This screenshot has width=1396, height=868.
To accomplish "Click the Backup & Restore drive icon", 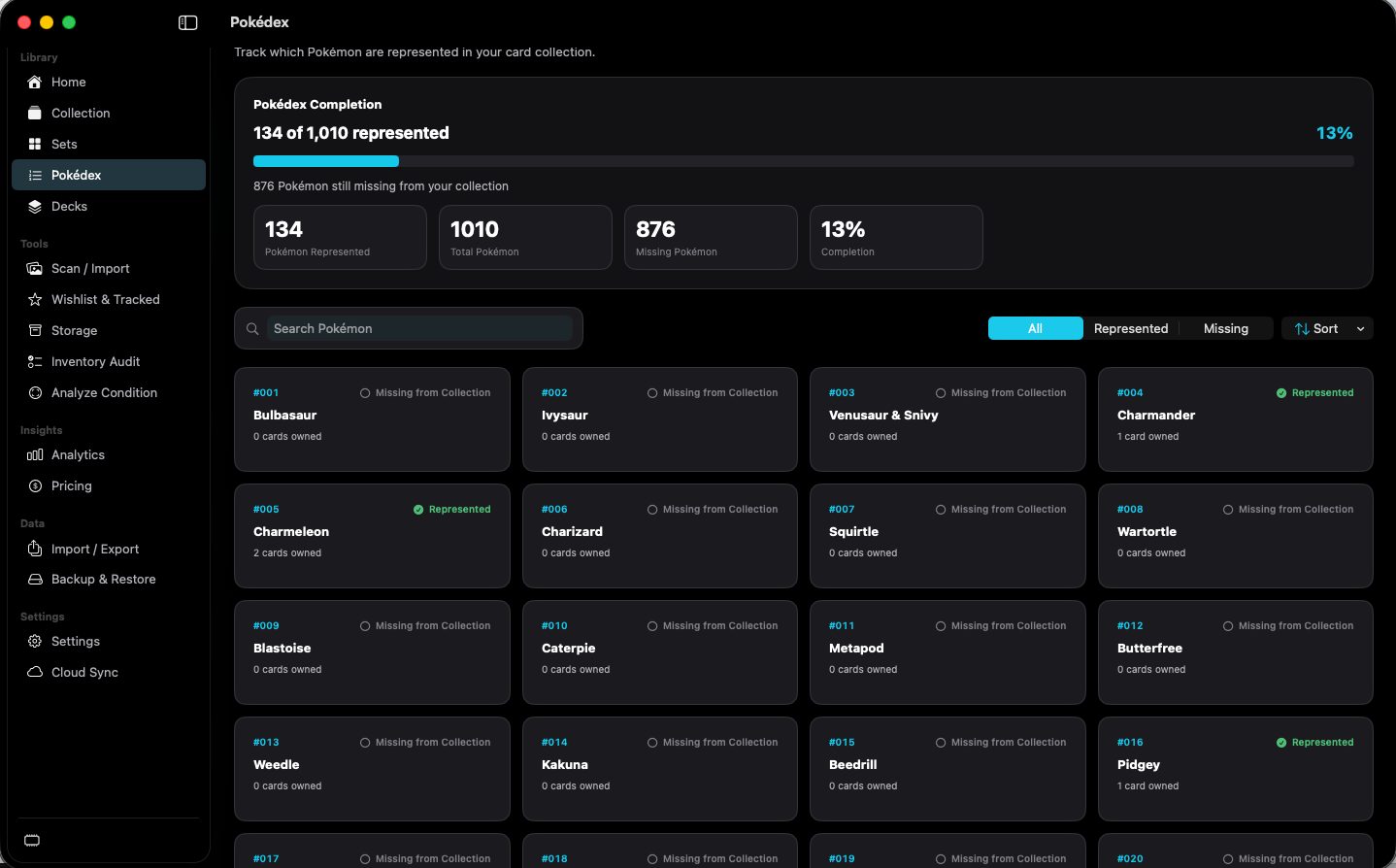I will [x=35, y=580].
